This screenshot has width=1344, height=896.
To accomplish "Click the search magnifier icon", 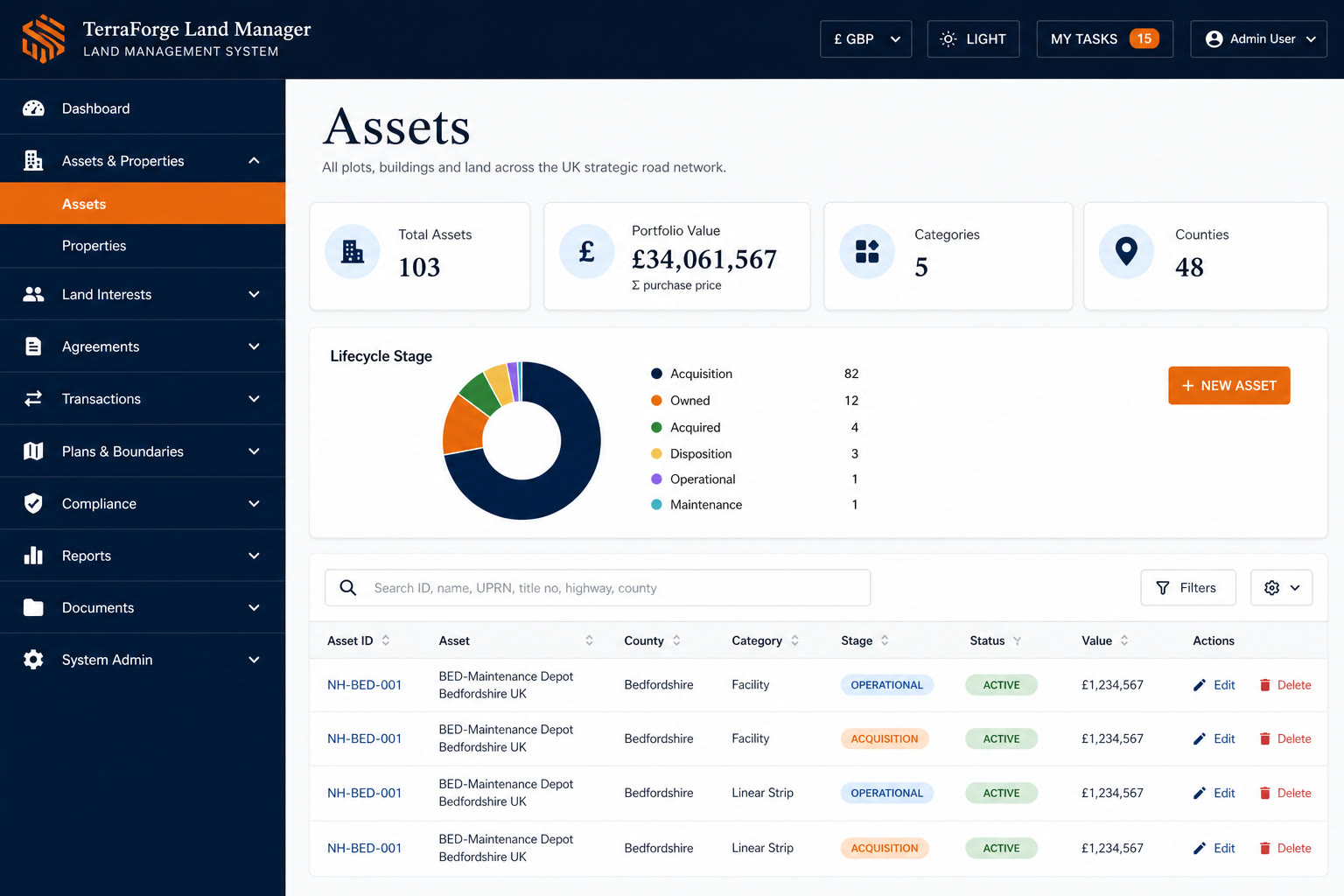I will [347, 588].
